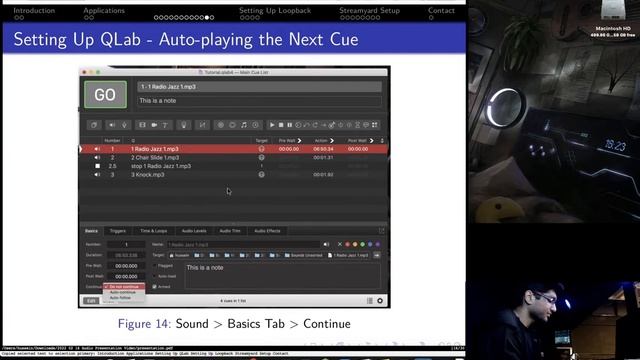Jump to Setting Up Loopback section
The height and width of the screenshot is (360, 640).
click(x=275, y=11)
